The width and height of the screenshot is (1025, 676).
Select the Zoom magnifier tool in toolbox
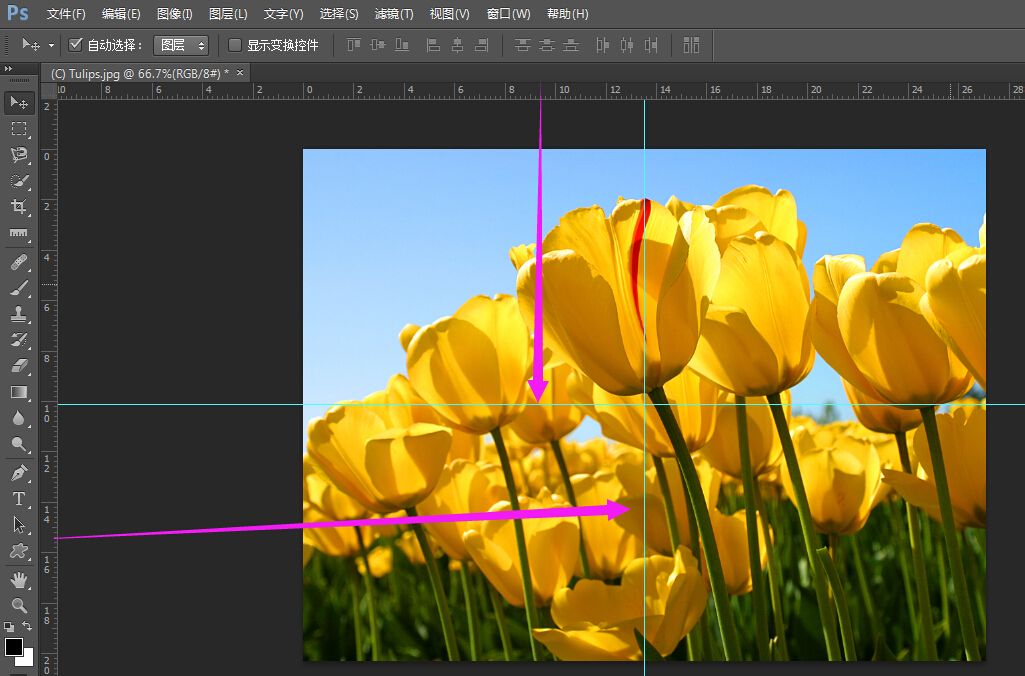pyautogui.click(x=19, y=605)
